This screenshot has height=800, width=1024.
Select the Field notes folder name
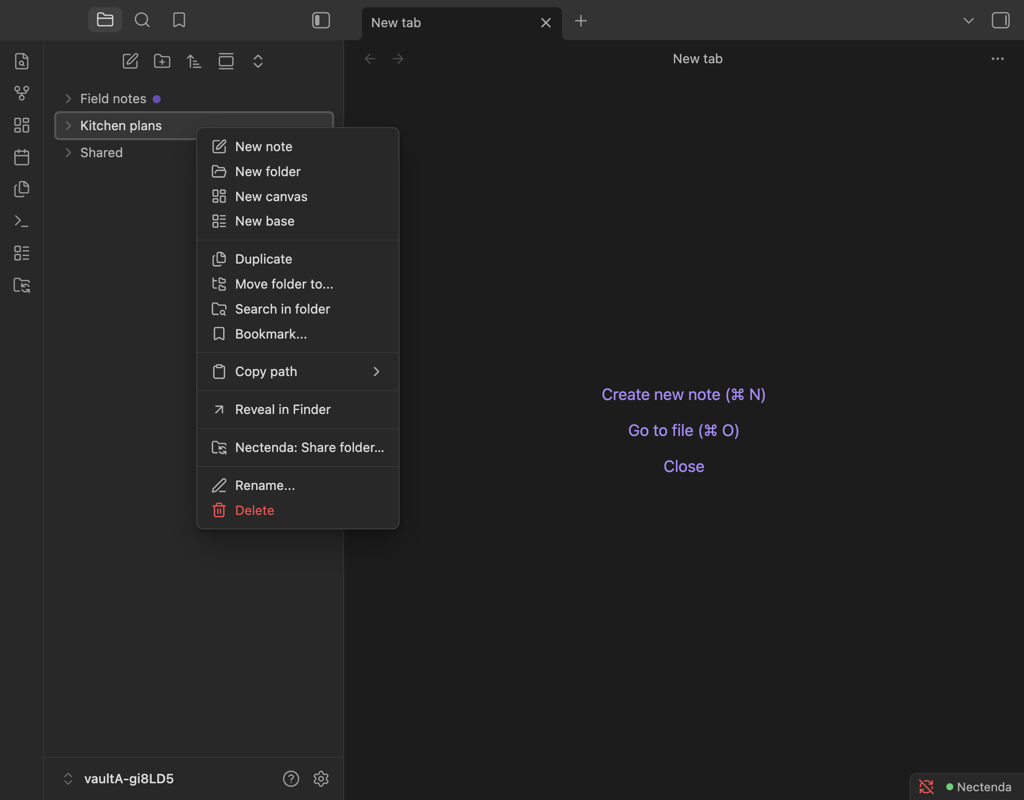(113, 99)
